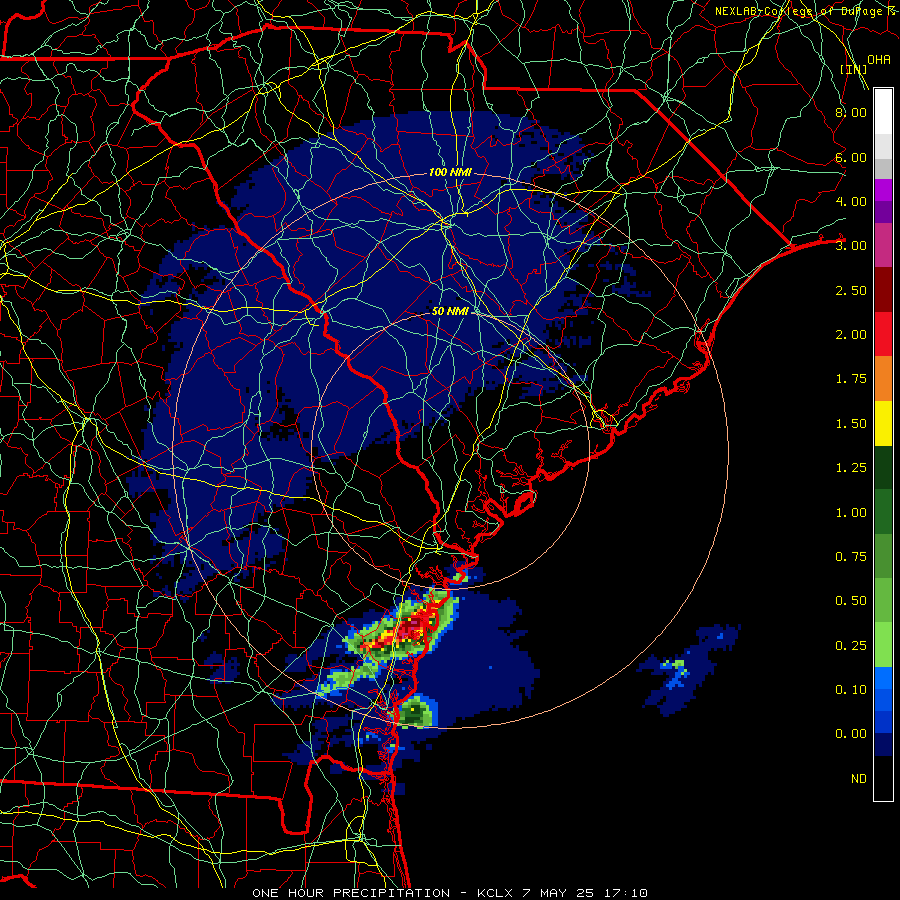Click the "ND" legend label

pos(859,779)
